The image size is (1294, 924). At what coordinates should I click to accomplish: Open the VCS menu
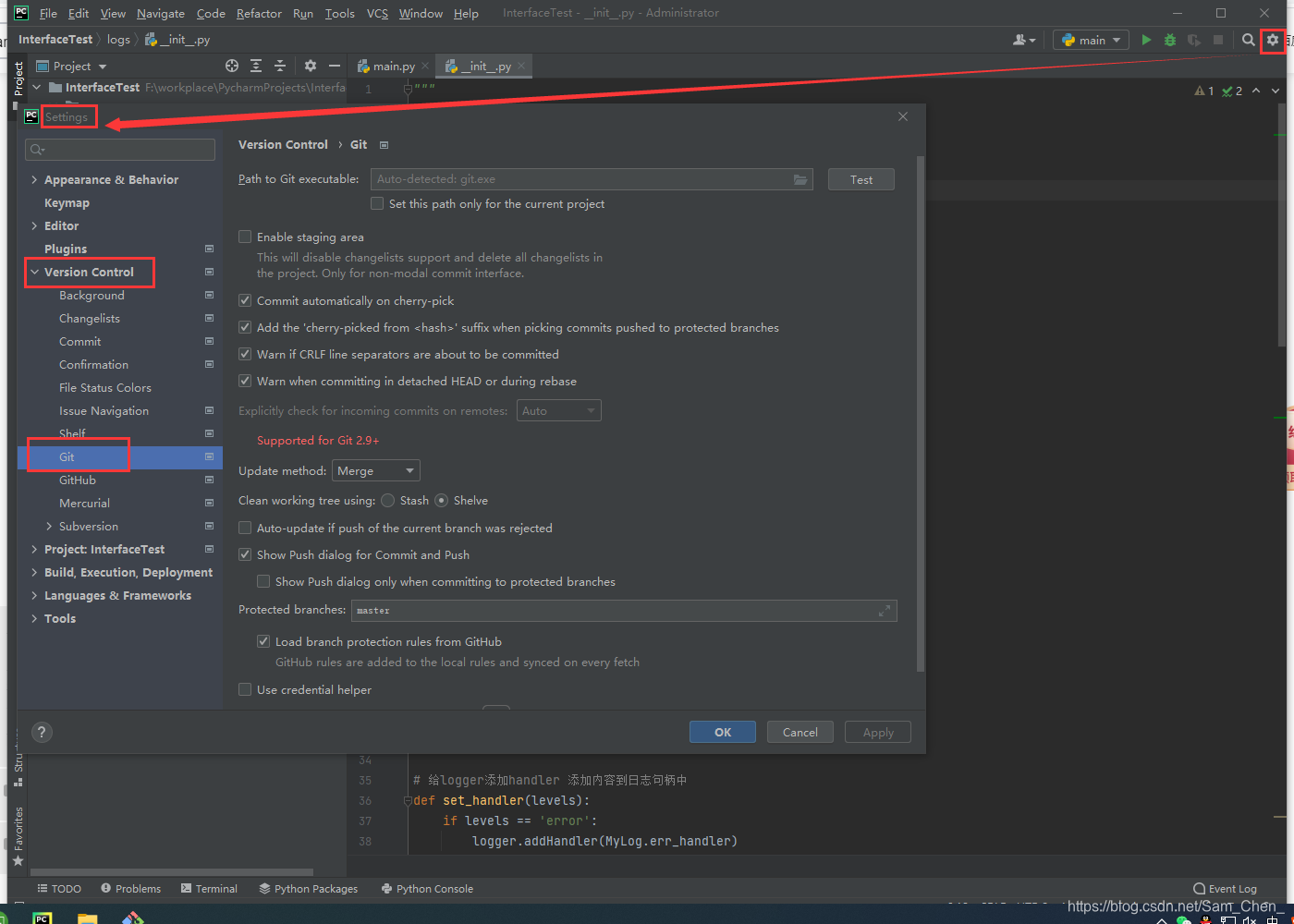tap(376, 13)
